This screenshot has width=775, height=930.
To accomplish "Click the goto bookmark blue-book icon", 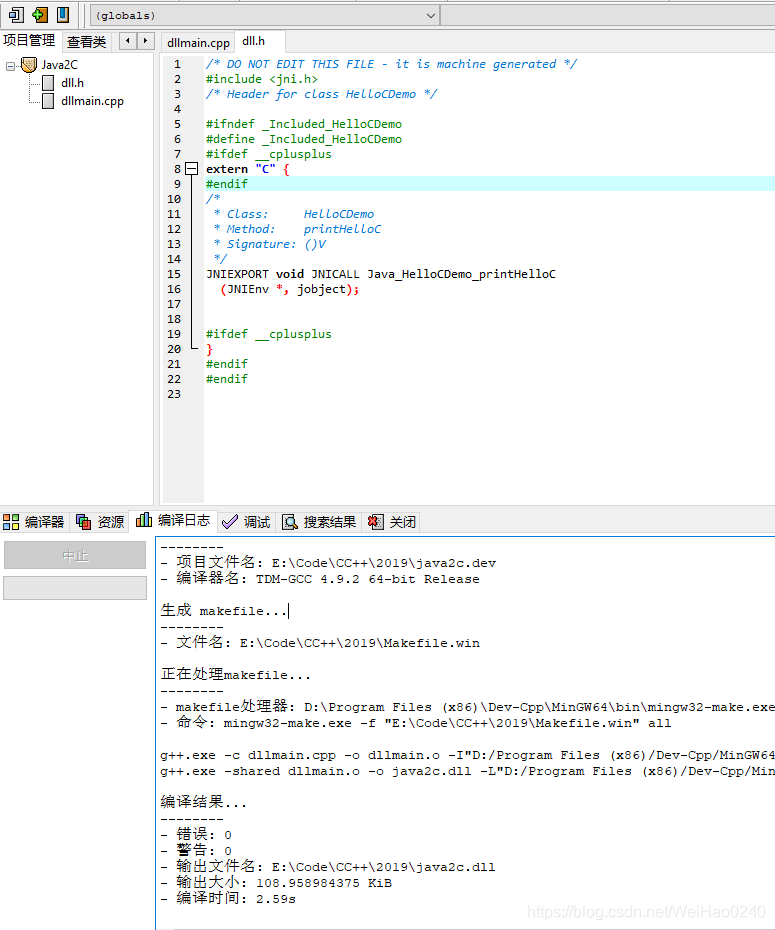I will click(63, 15).
